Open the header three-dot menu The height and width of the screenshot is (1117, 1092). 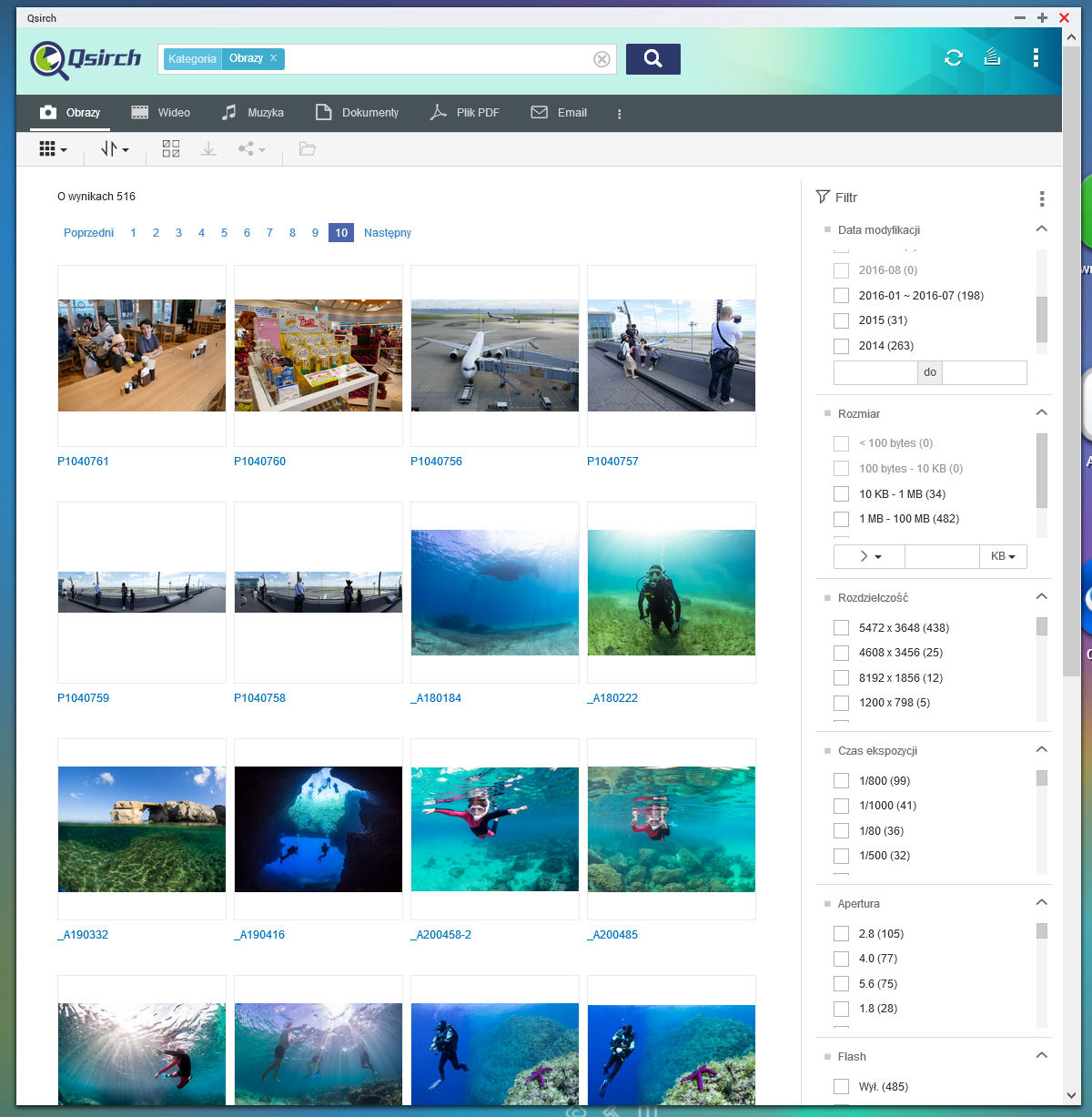pos(1036,57)
